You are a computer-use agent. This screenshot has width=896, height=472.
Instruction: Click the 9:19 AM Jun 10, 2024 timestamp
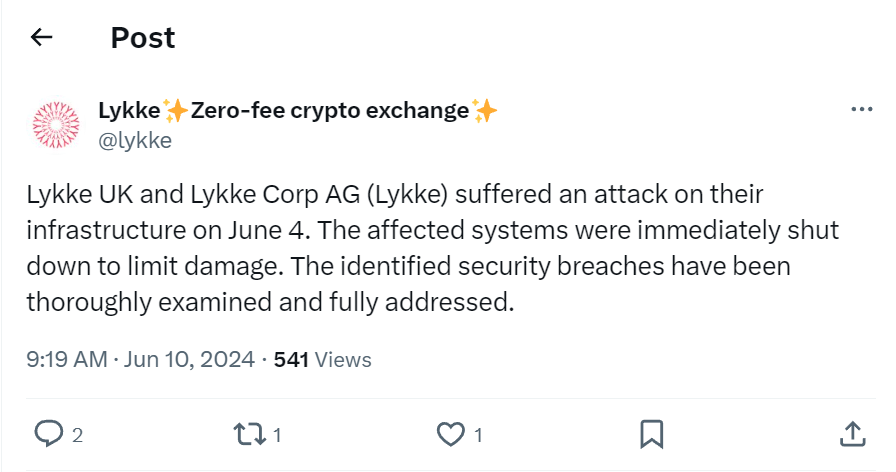pos(141,359)
